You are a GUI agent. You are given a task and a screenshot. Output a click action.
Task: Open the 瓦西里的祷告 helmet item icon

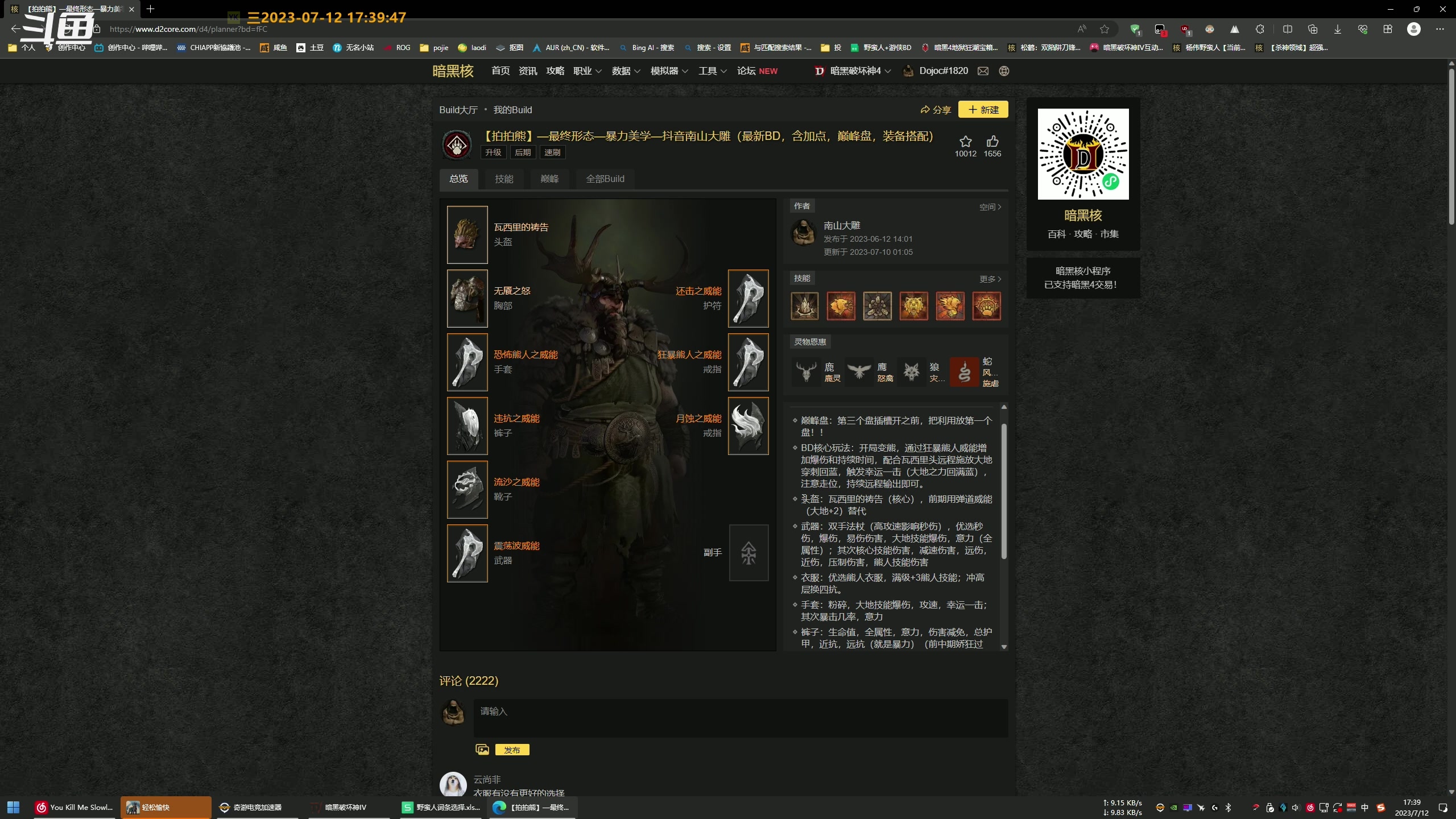467,235
